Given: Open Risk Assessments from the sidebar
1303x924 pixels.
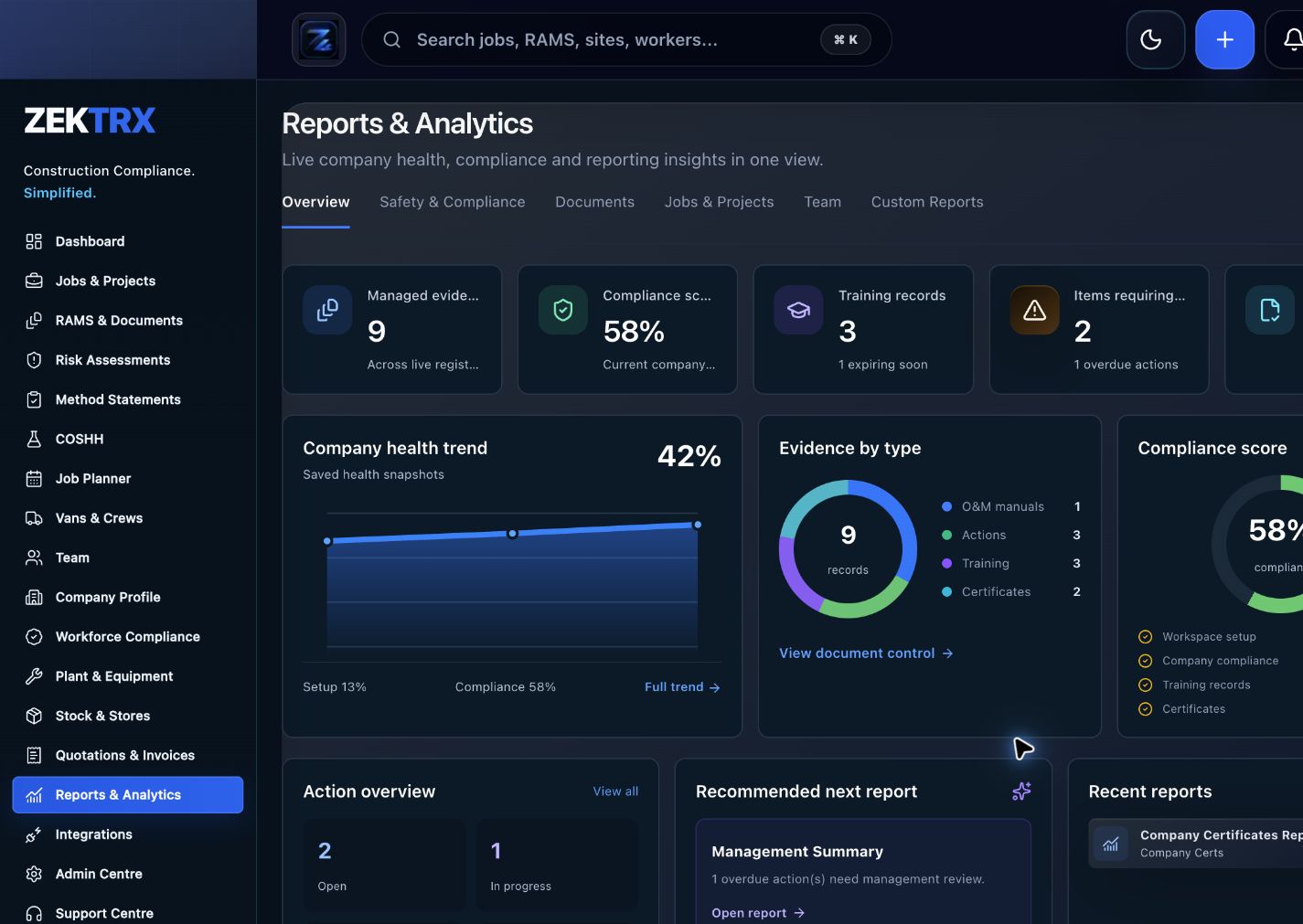Looking at the screenshot, I should 128,360.
